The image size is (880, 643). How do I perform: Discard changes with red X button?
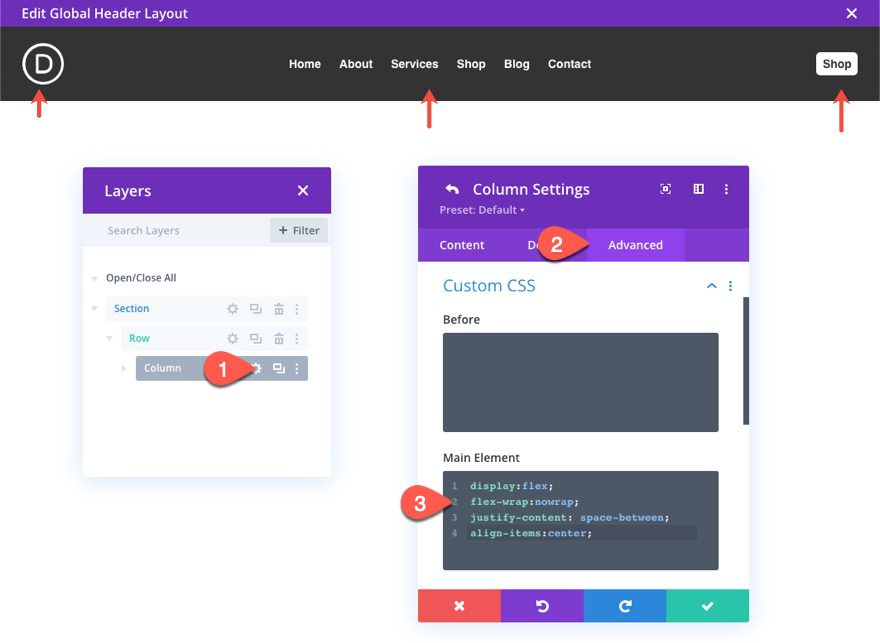click(x=459, y=606)
